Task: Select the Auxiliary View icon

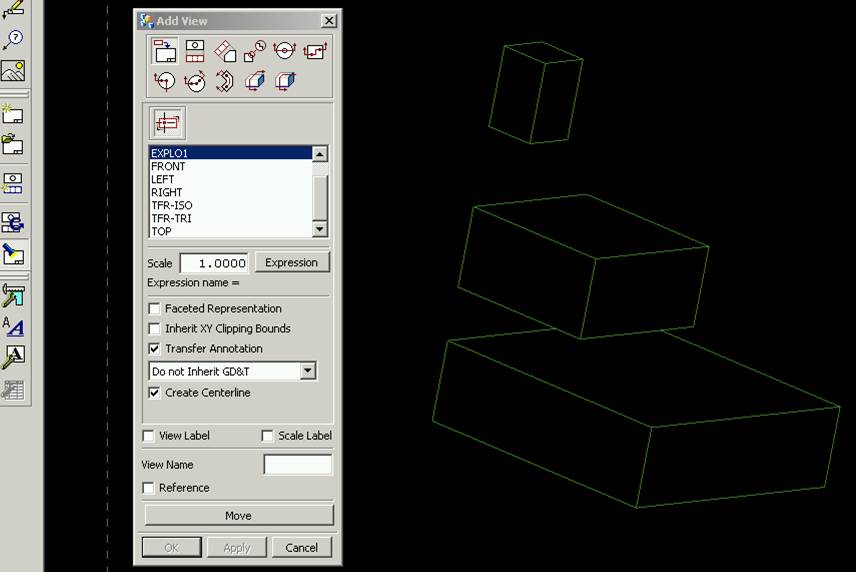Action: click(225, 51)
